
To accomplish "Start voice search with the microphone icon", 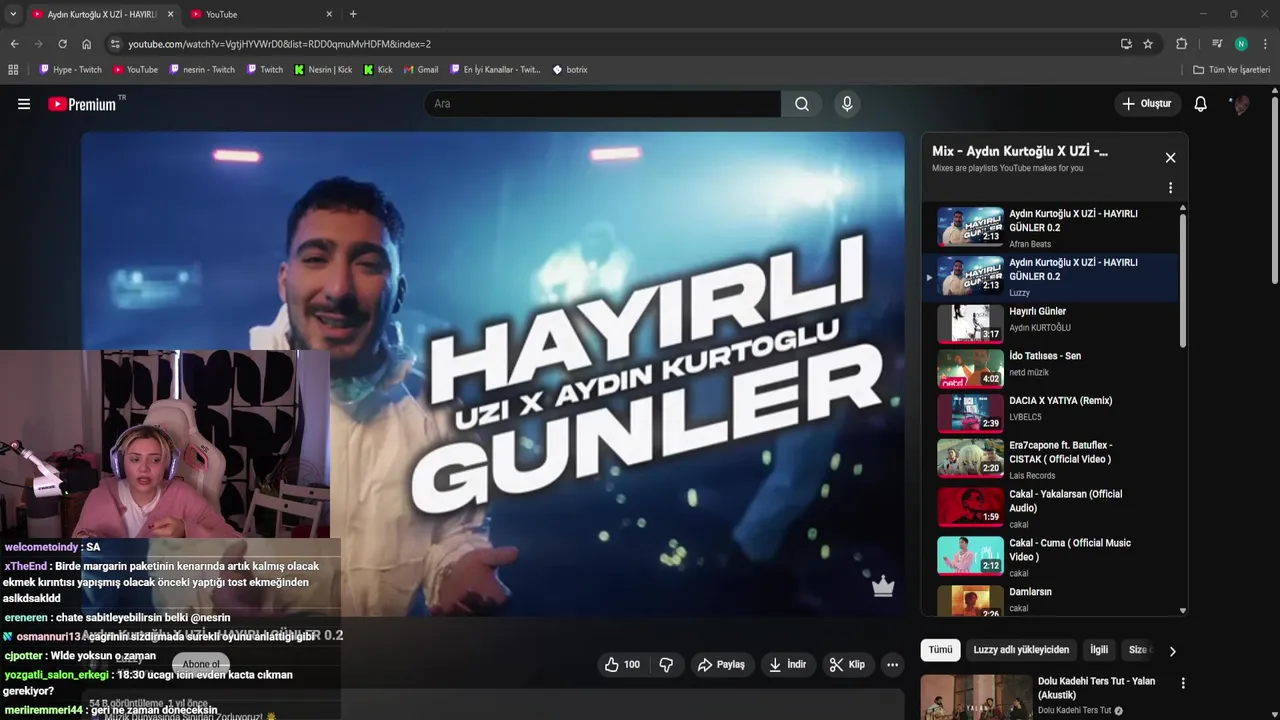I will pos(847,104).
